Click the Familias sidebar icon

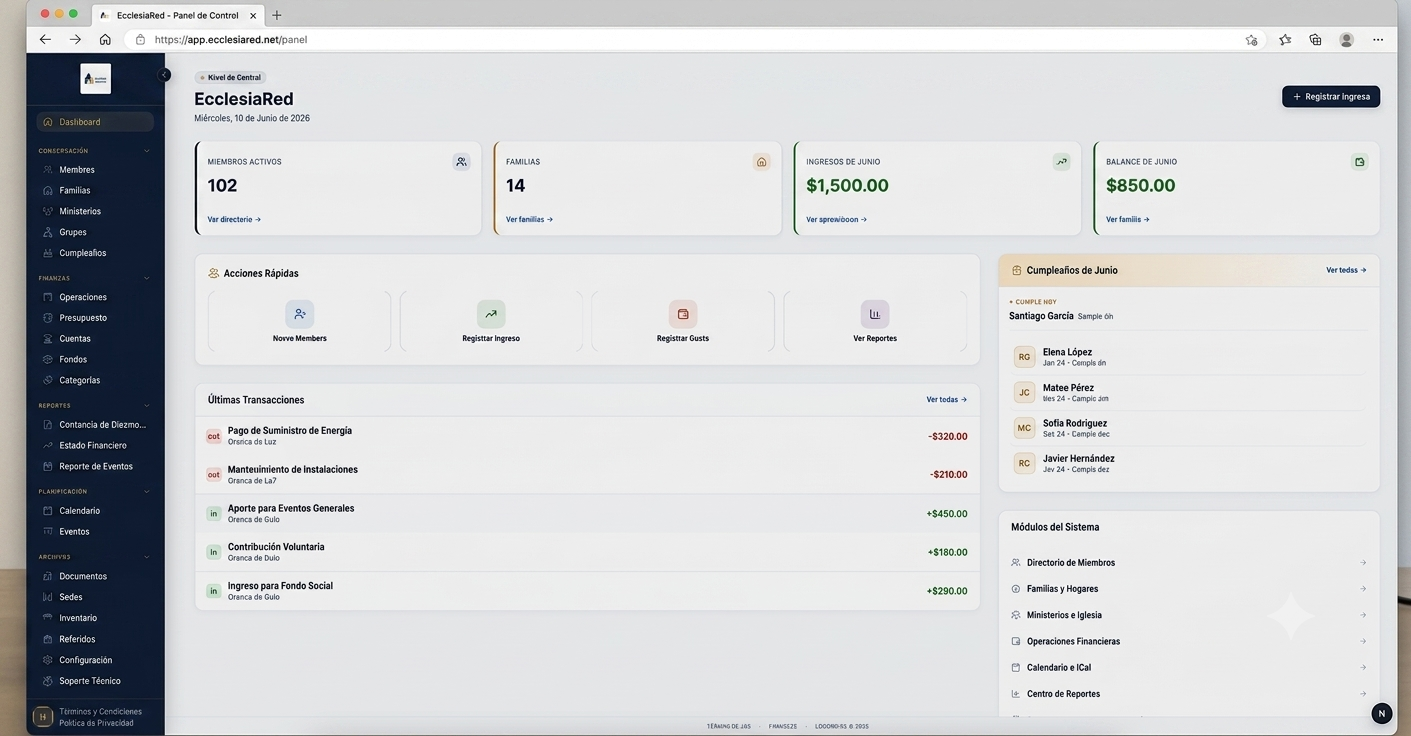47,190
